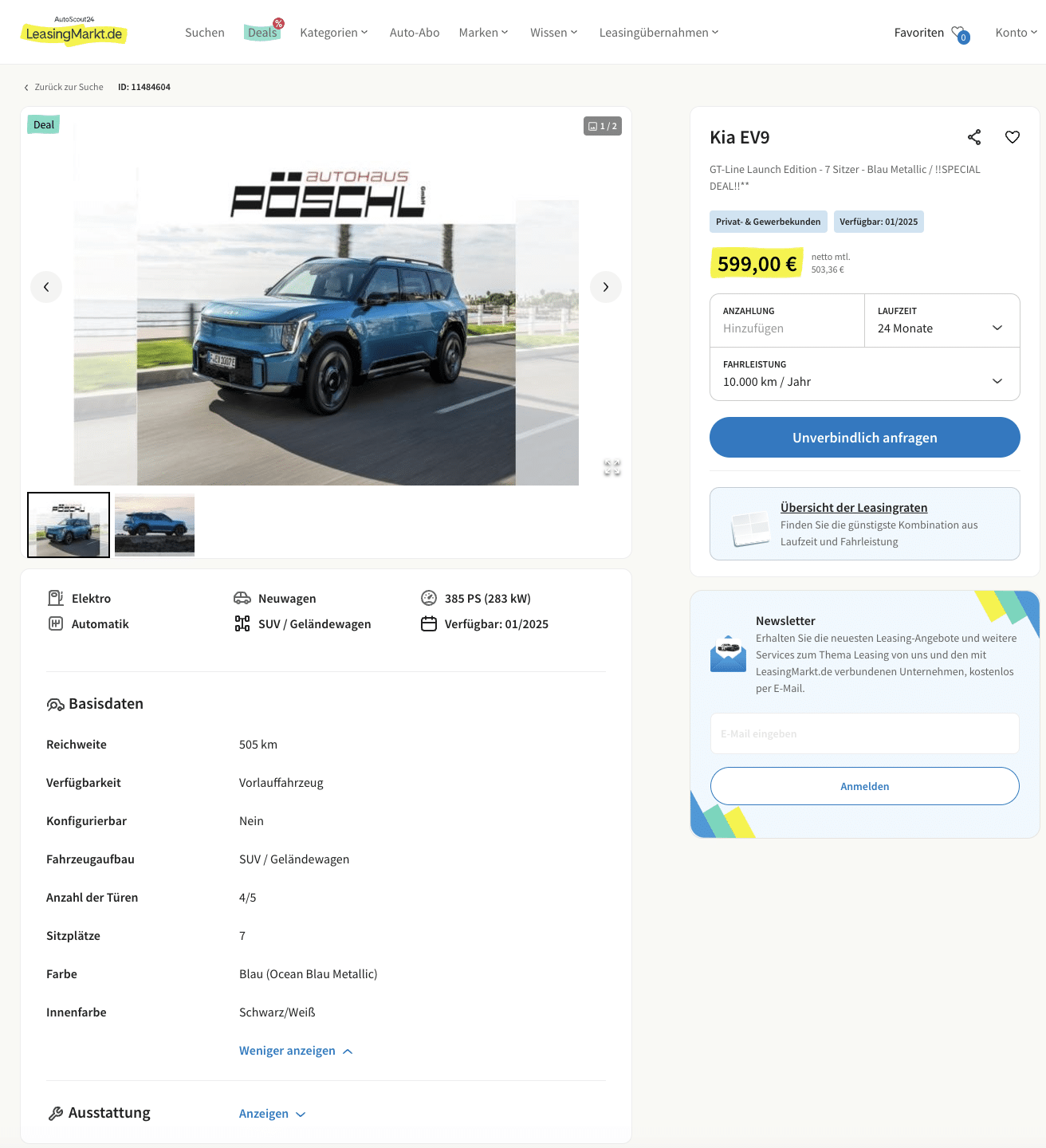The height and width of the screenshot is (1148, 1046).
Task: Open the Fahrleistung 10.000 km dropdown
Action: pos(865,374)
